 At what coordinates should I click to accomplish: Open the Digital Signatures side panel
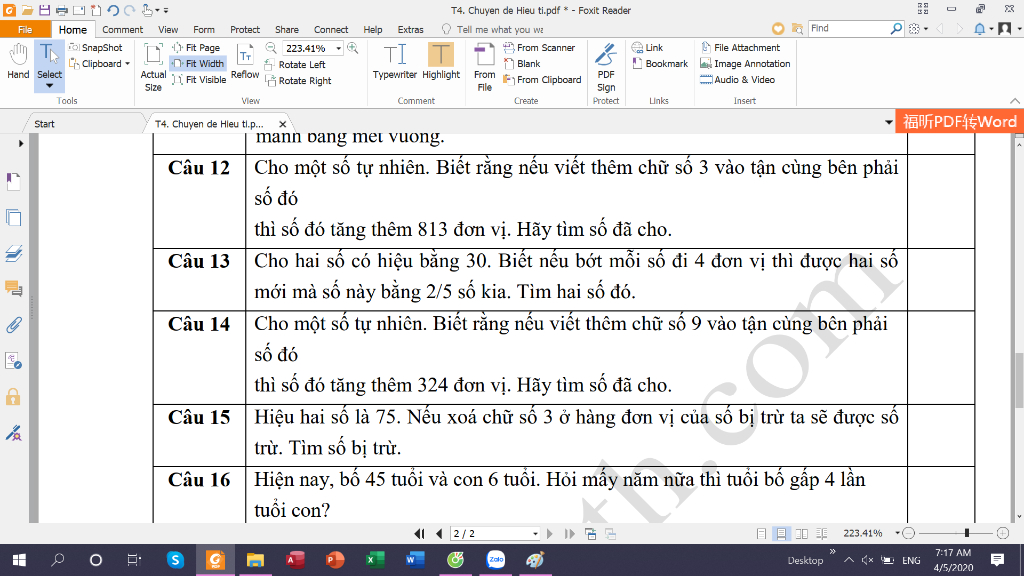14,432
